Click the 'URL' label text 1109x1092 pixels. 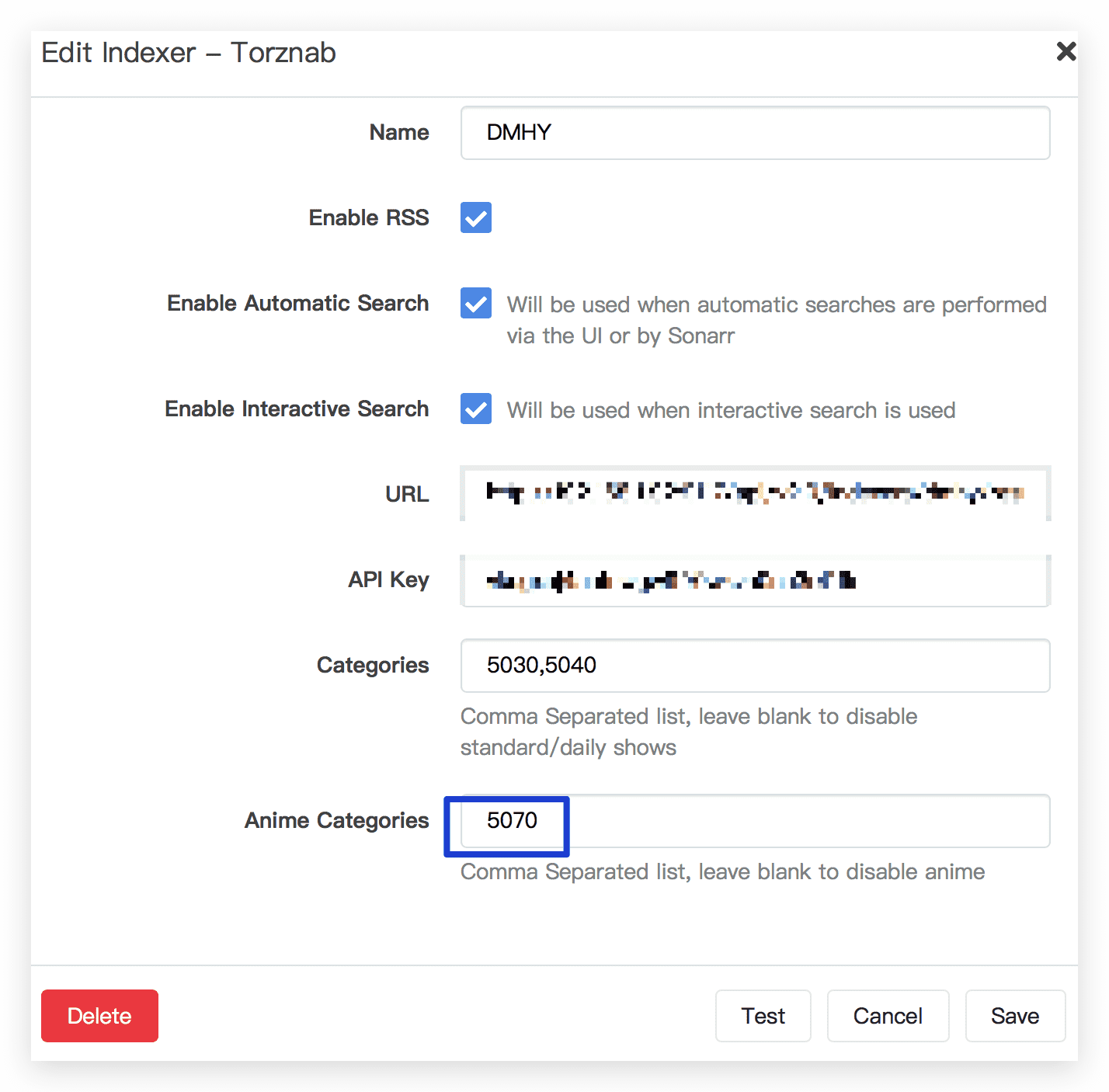pos(407,494)
